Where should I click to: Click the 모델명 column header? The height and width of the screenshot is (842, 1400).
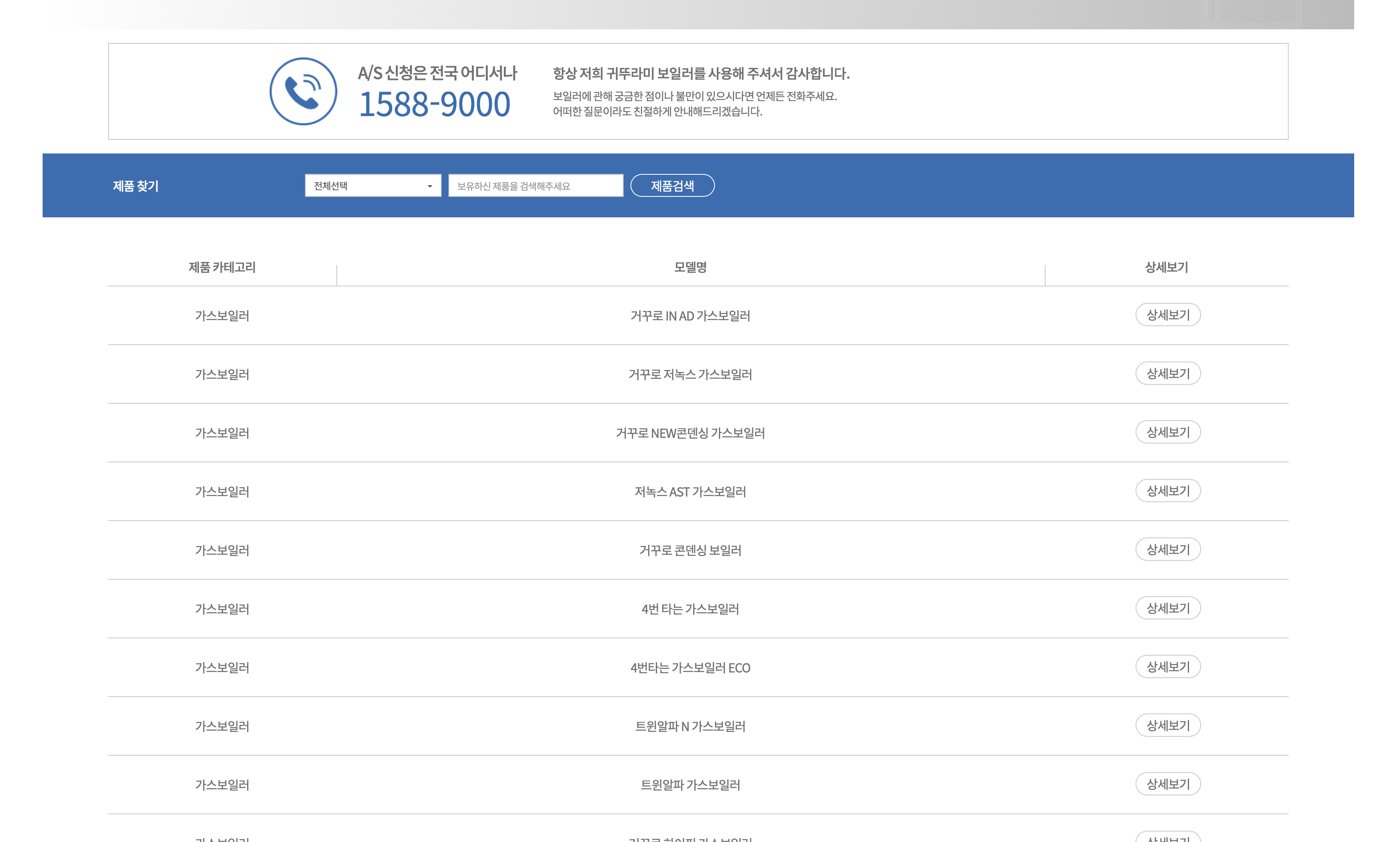tap(690, 267)
